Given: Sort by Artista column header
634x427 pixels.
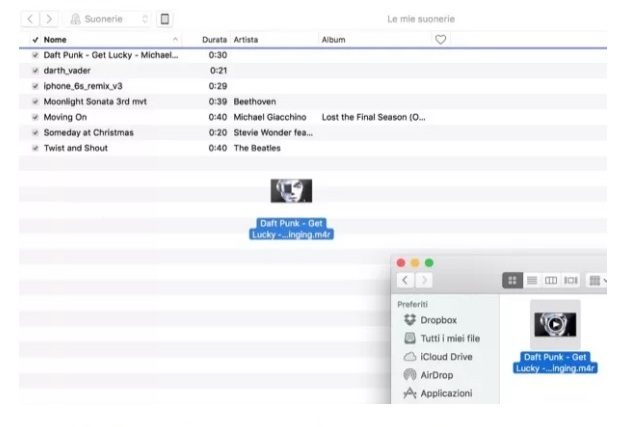Looking at the screenshot, I should pyautogui.click(x=245, y=40).
